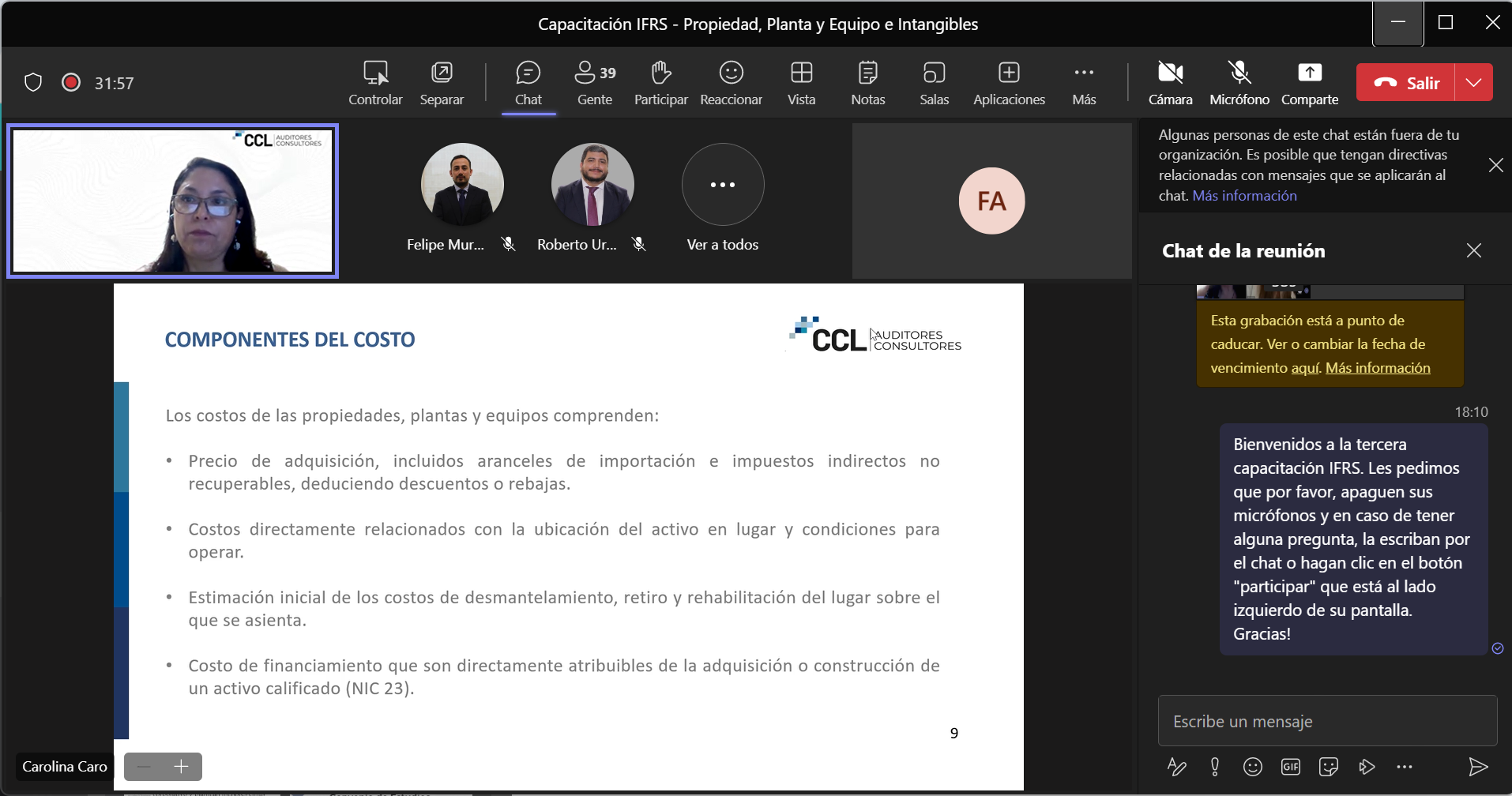Turn on the Cámara
This screenshot has height=796, width=1512.
[1170, 83]
